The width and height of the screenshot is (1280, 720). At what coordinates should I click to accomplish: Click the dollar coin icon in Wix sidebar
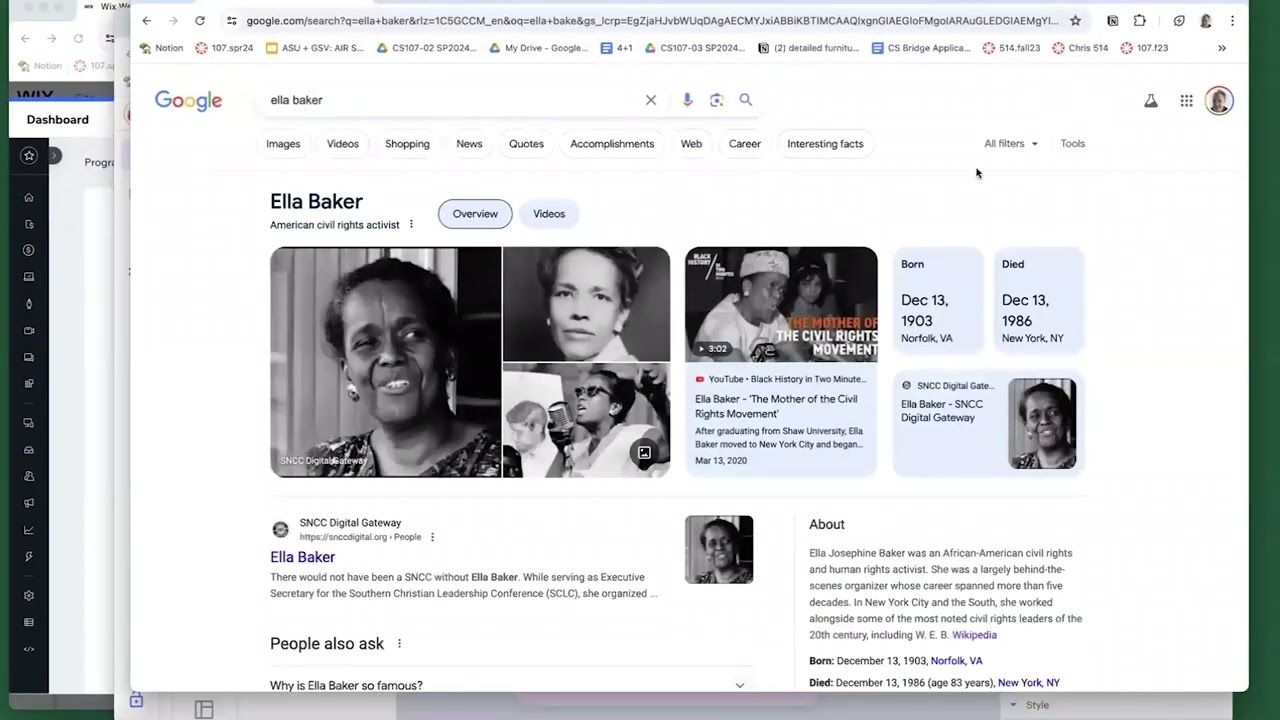coord(29,250)
